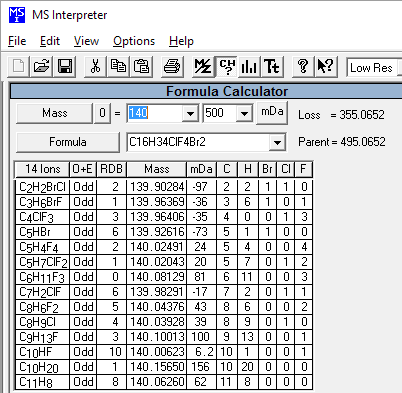The height and width of the screenshot is (393, 402).
Task: Click the mDa column header in table
Action: tap(201, 169)
